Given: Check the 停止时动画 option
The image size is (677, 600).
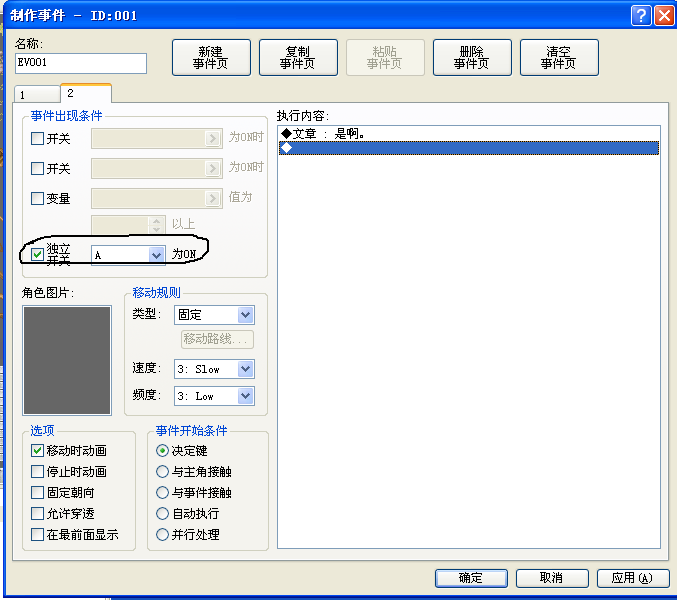Looking at the screenshot, I should [38, 471].
